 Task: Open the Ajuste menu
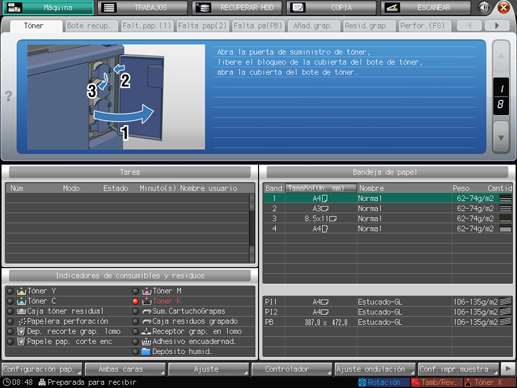click(x=208, y=369)
